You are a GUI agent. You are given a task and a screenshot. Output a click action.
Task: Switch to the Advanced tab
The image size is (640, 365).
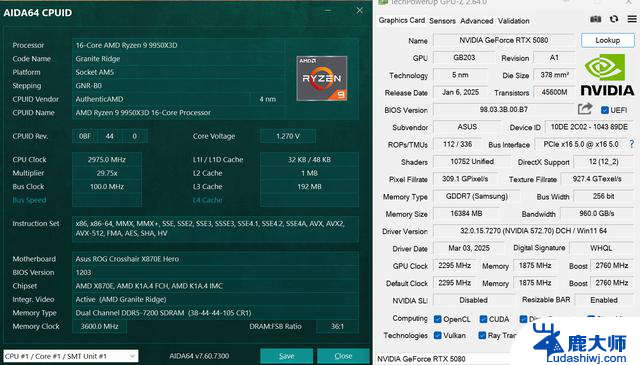pos(477,21)
